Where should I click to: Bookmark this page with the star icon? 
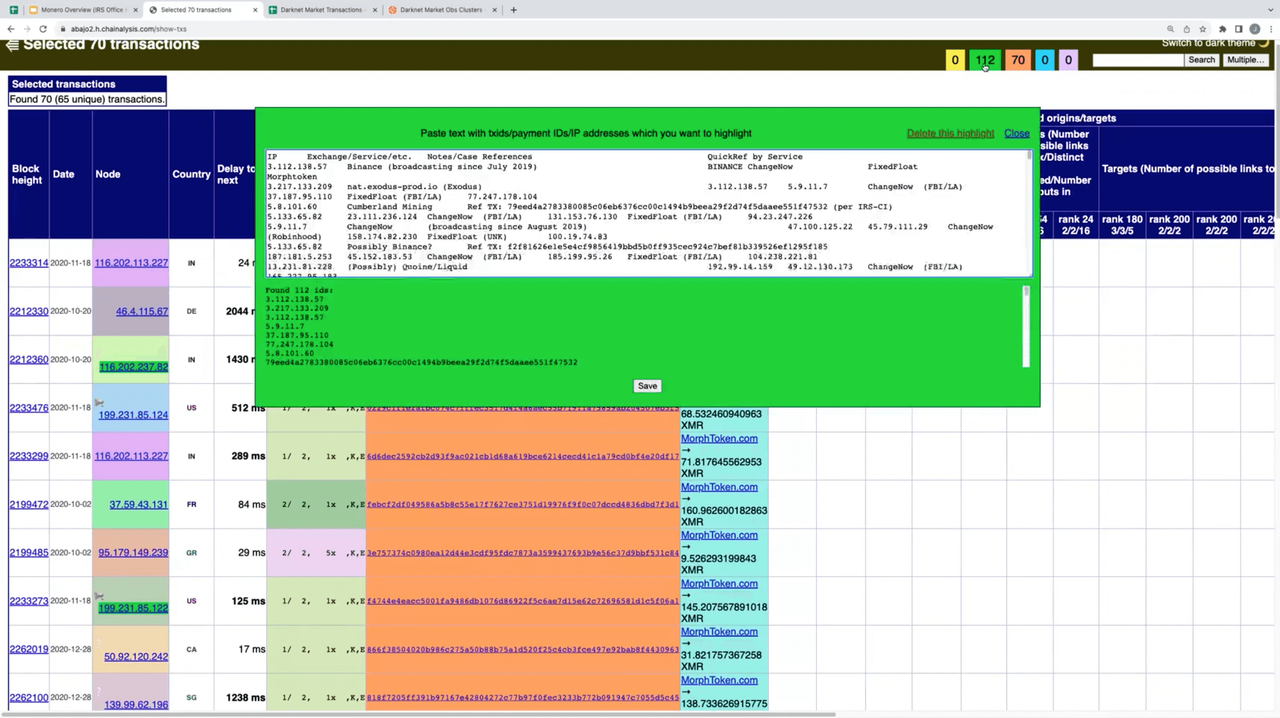tap(1204, 29)
